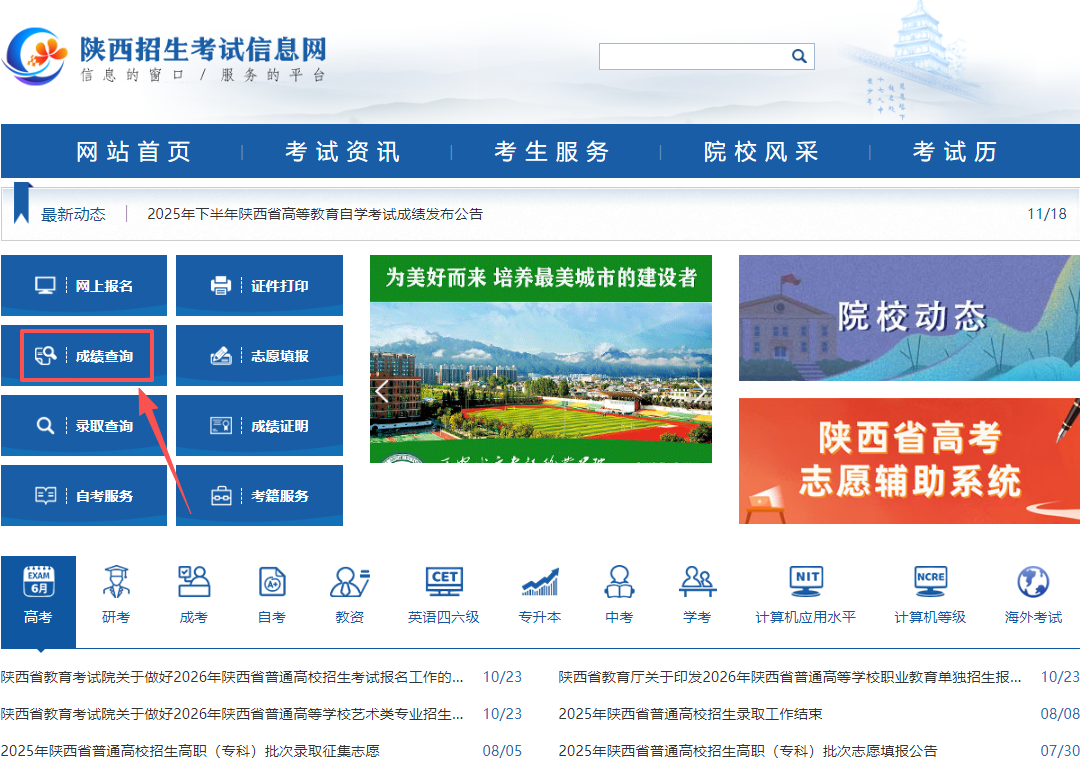Click the 成绩查询 button

86,356
